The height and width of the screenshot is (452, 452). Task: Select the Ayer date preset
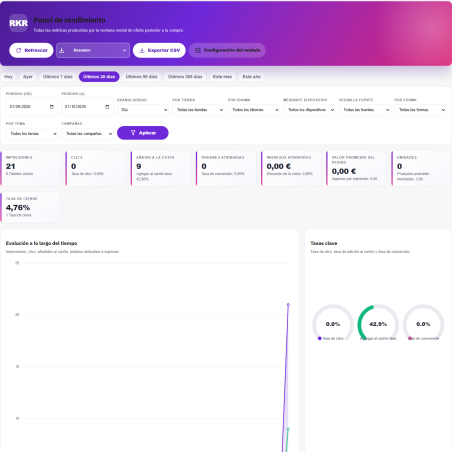point(28,77)
